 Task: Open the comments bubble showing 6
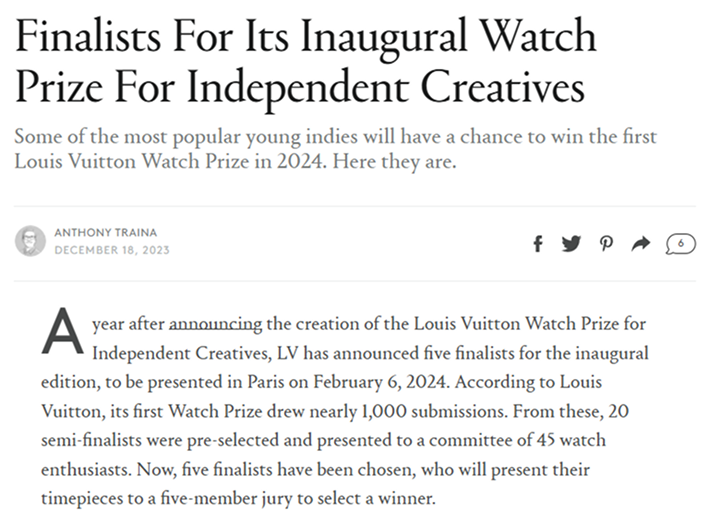pos(680,244)
